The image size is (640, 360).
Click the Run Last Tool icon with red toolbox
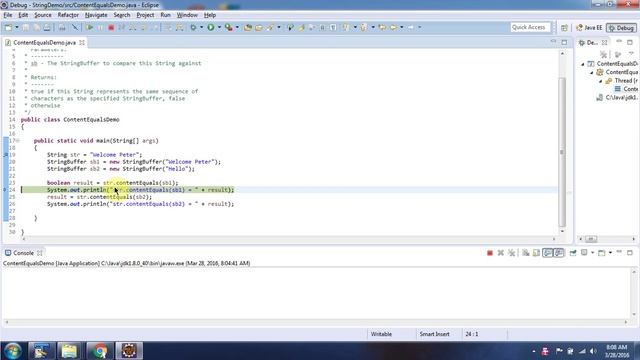tap(229, 27)
